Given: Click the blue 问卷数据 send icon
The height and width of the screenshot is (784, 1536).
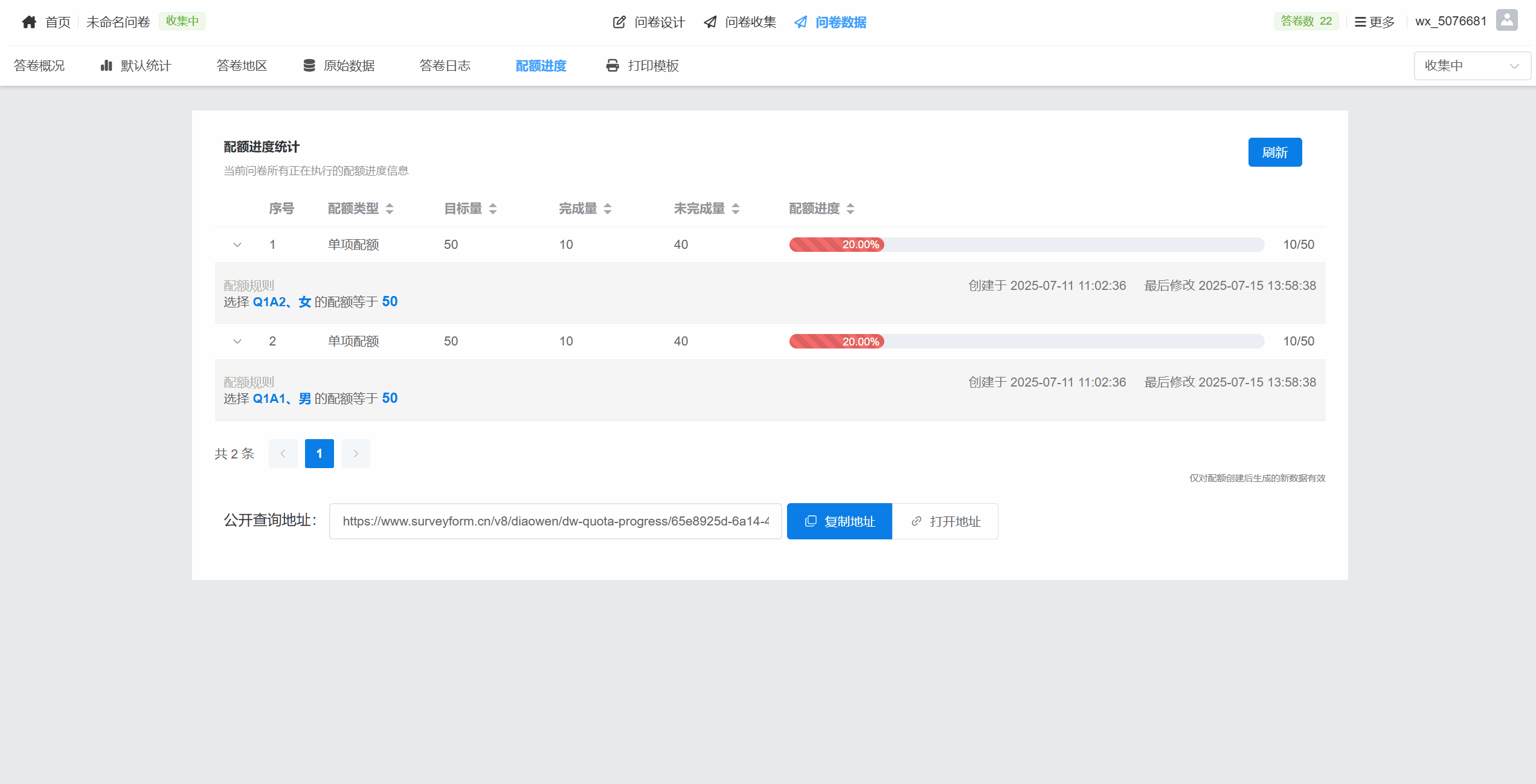Looking at the screenshot, I should pyautogui.click(x=800, y=22).
